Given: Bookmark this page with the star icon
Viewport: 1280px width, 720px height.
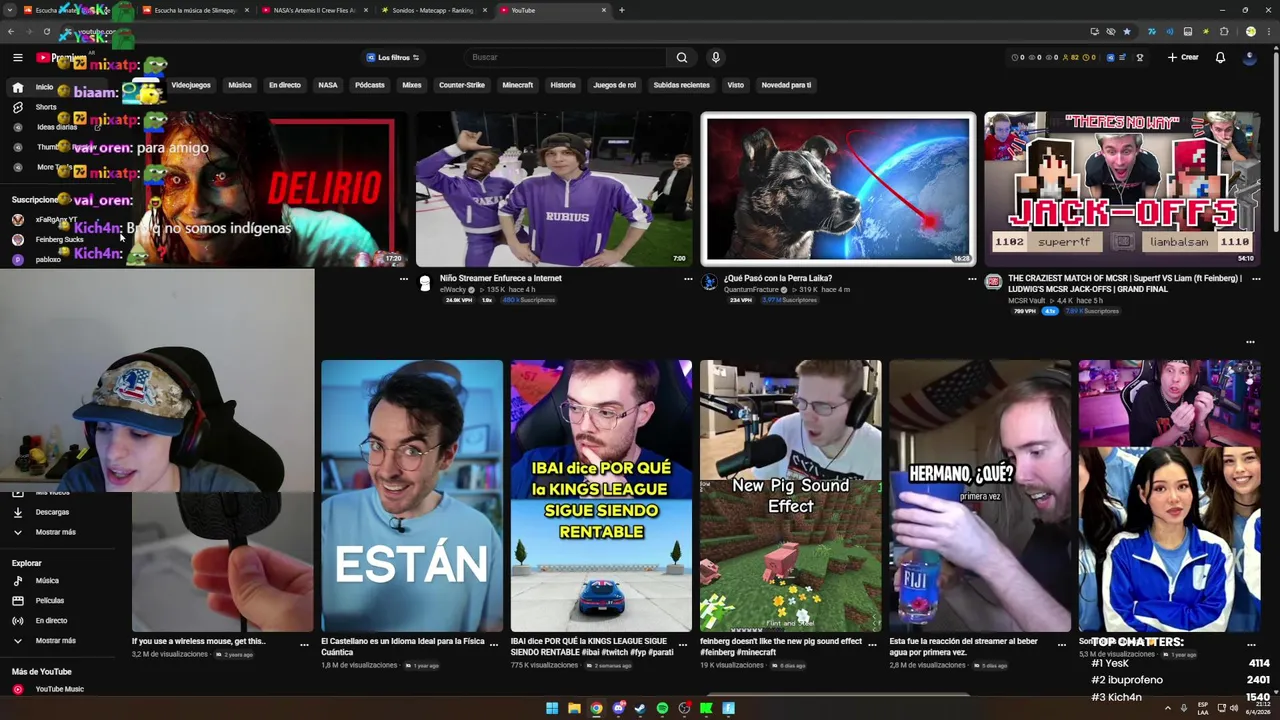Looking at the screenshot, I should [1127, 32].
